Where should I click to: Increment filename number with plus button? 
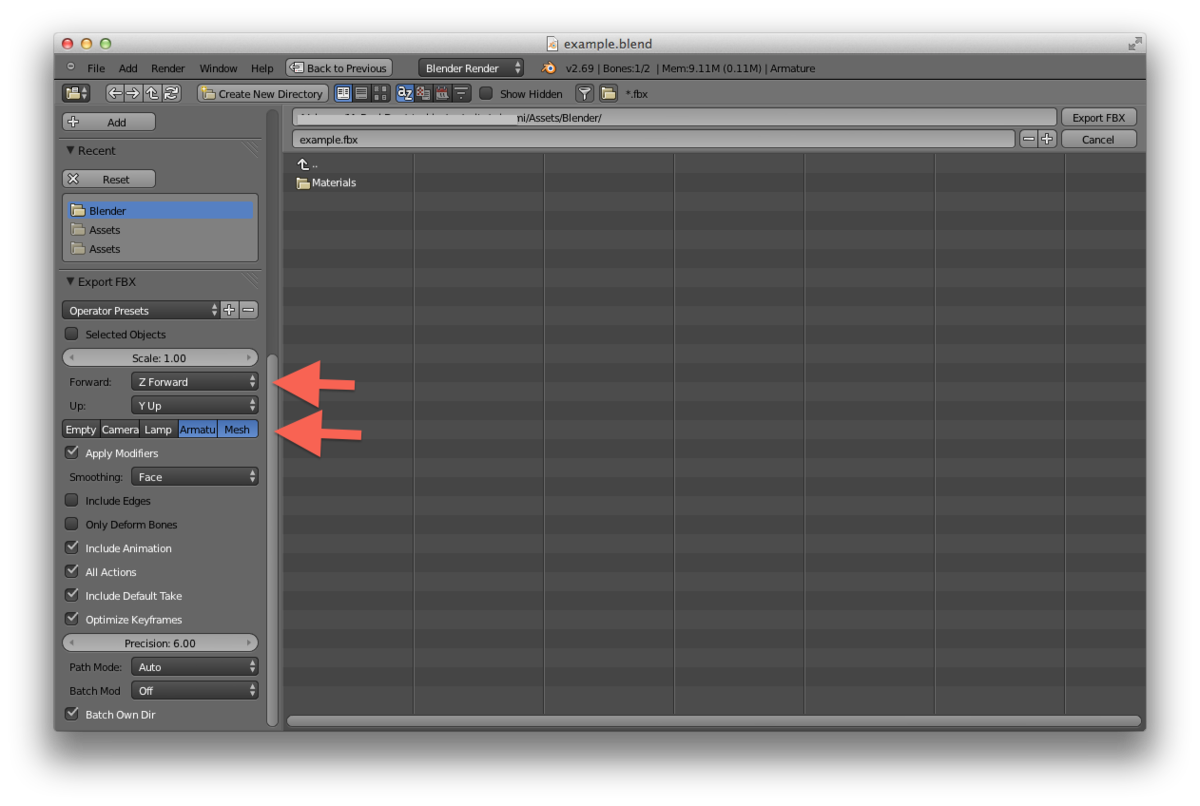coord(1047,139)
